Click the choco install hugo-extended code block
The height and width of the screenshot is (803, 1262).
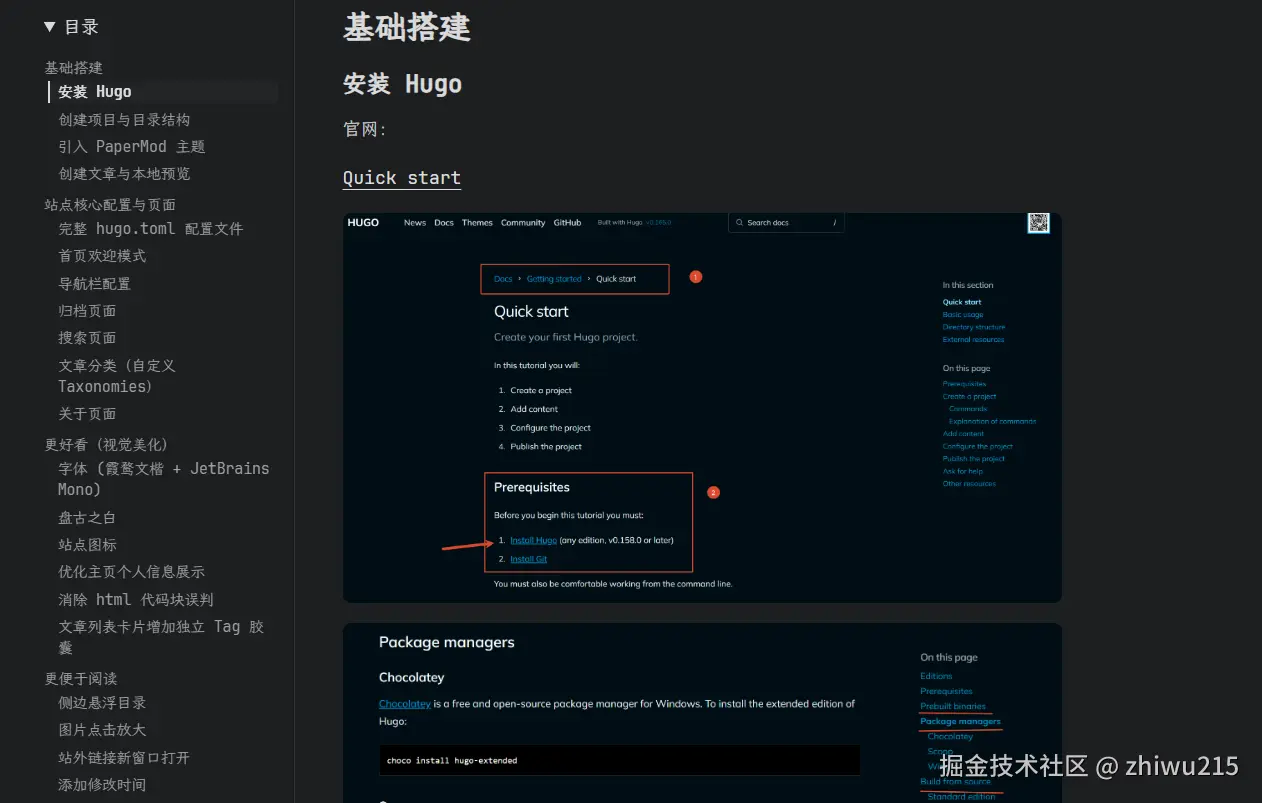(620, 760)
